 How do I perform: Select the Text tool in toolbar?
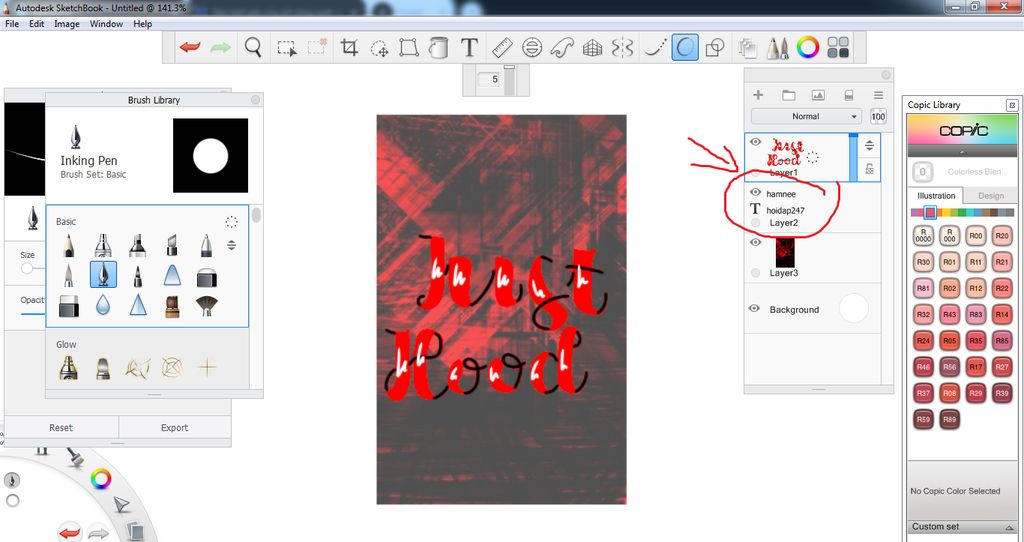[x=469, y=48]
